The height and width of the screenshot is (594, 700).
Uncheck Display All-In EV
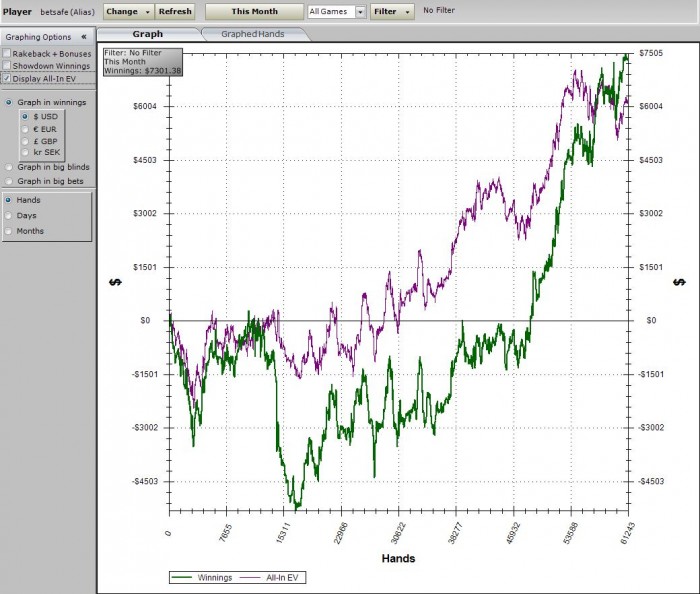(x=7, y=78)
